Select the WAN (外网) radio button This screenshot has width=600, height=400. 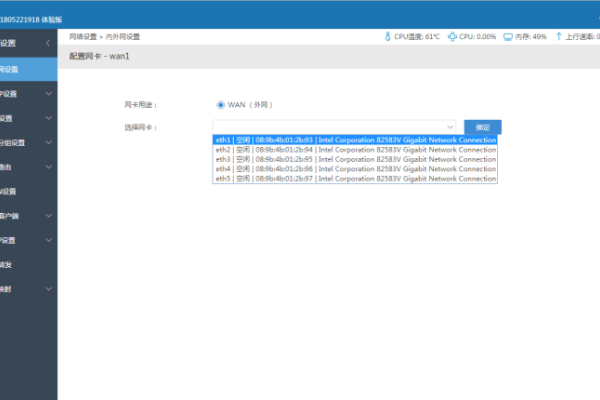pyautogui.click(x=220, y=105)
